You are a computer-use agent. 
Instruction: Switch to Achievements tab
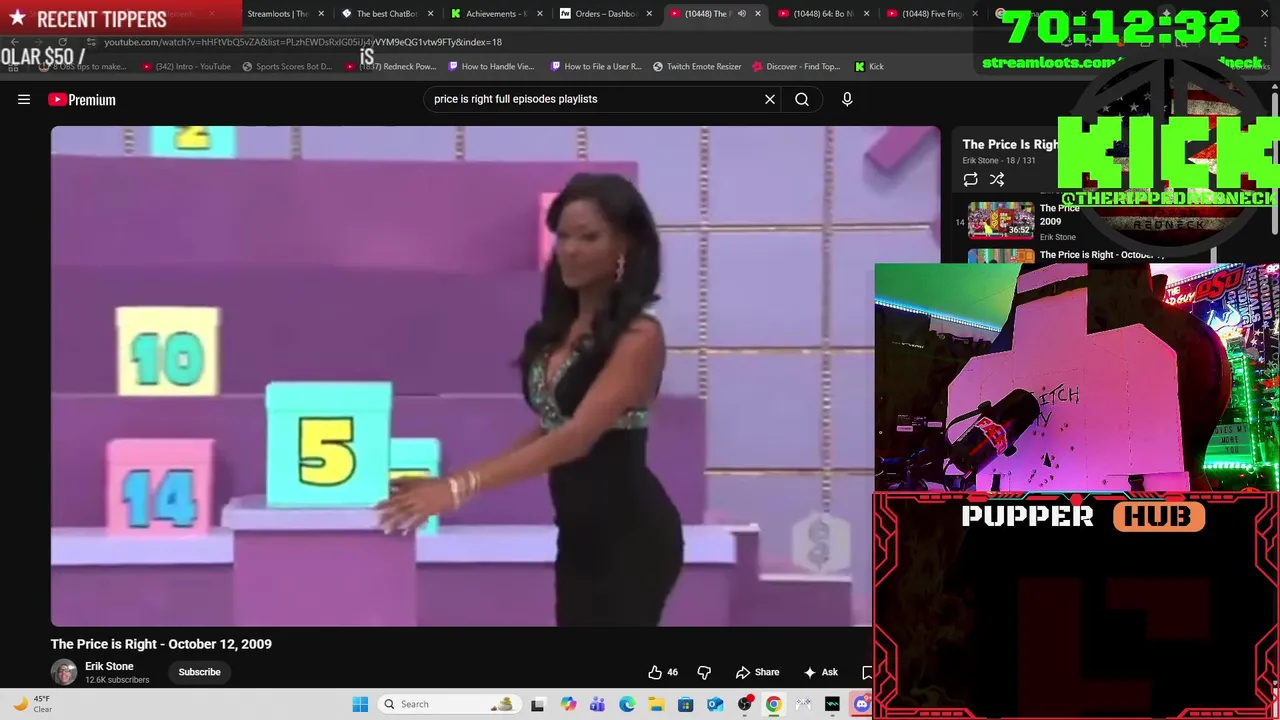pyautogui.click(x=494, y=14)
